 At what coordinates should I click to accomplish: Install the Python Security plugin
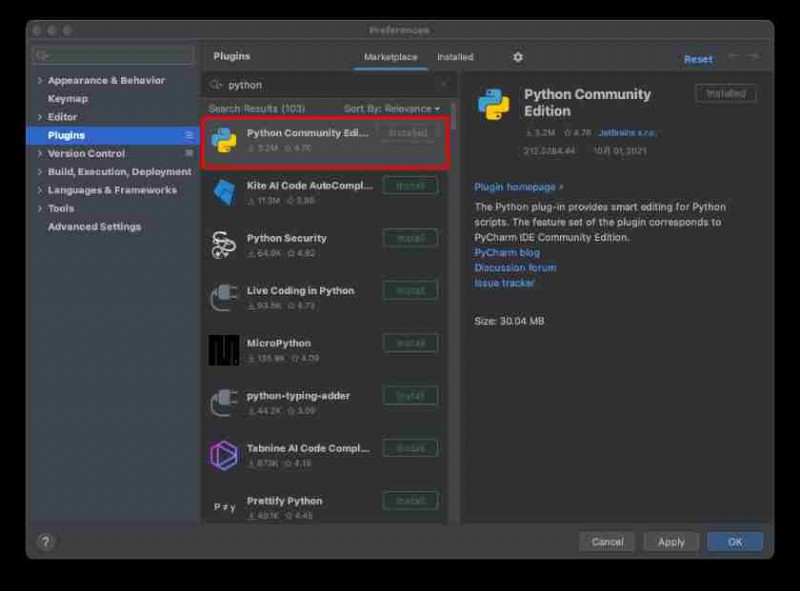410,238
